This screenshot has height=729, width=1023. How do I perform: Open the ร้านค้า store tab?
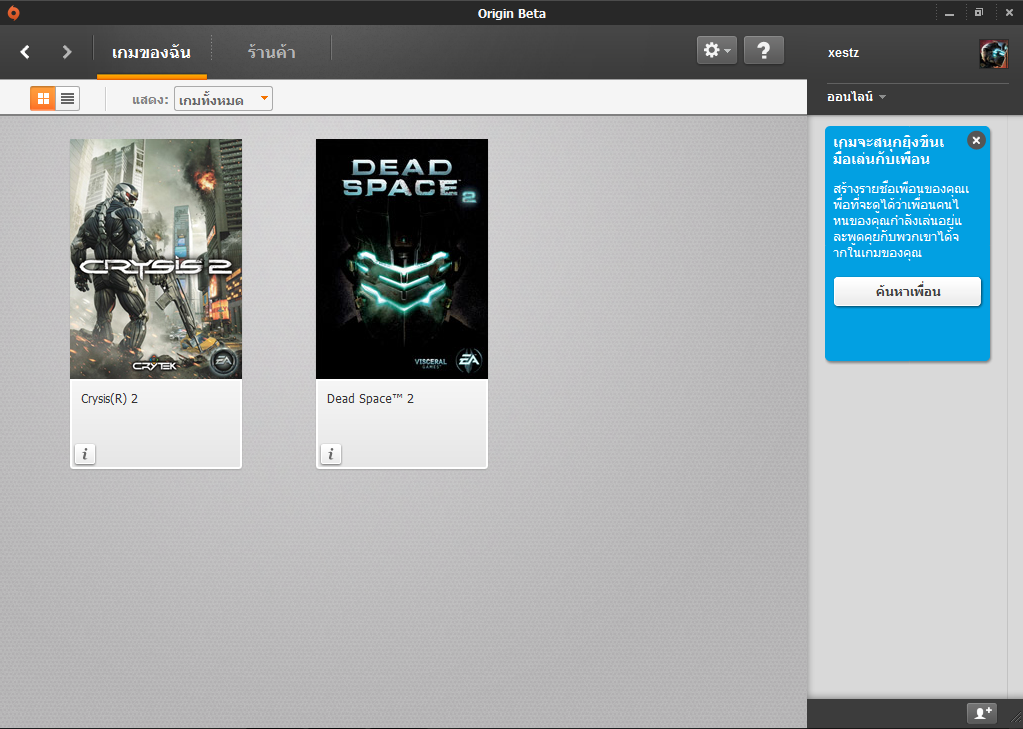pyautogui.click(x=271, y=53)
